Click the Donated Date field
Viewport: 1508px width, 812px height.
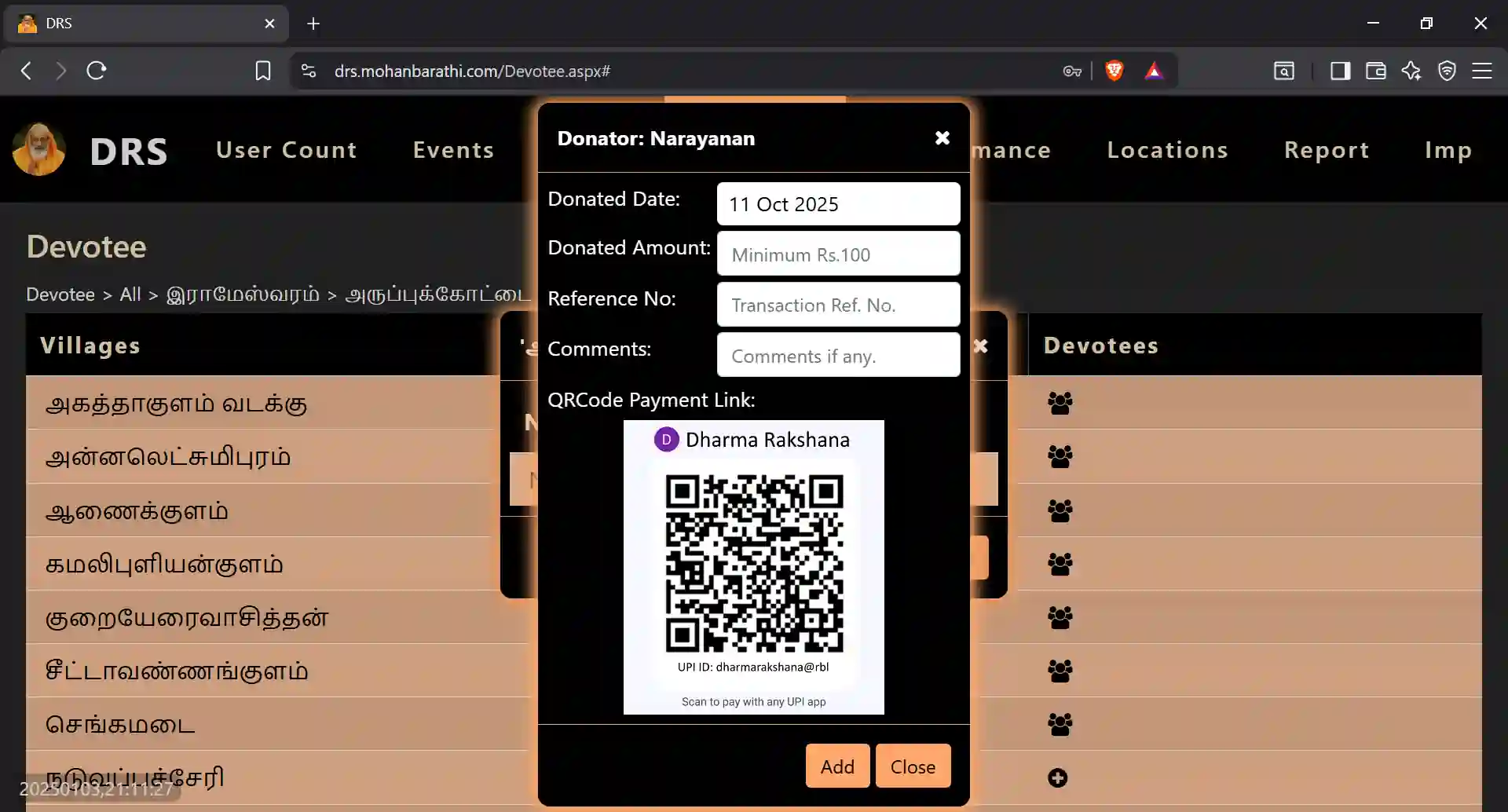coord(838,204)
